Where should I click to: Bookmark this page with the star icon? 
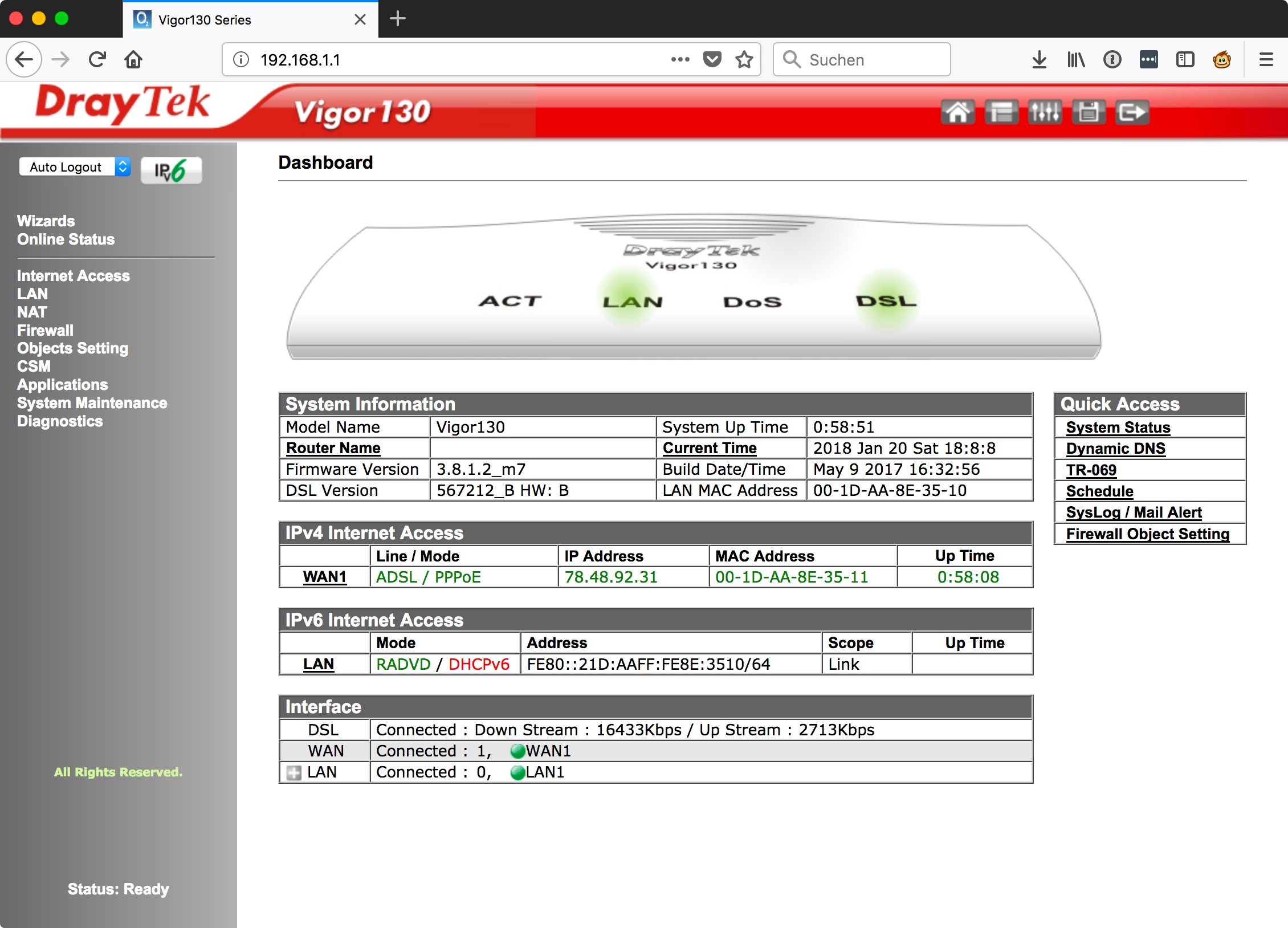pos(744,59)
